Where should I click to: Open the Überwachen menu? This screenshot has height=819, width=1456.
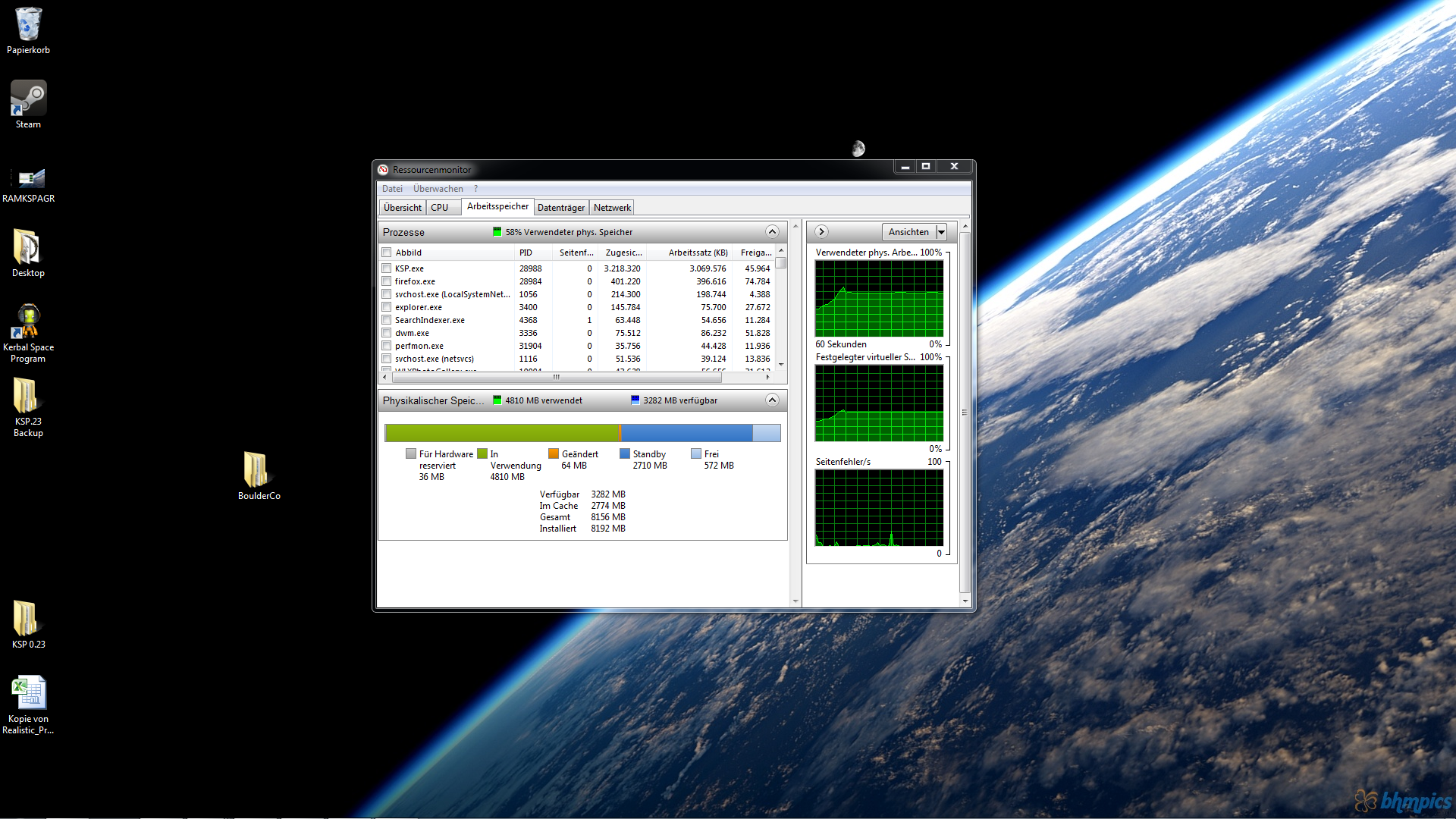pyautogui.click(x=438, y=189)
